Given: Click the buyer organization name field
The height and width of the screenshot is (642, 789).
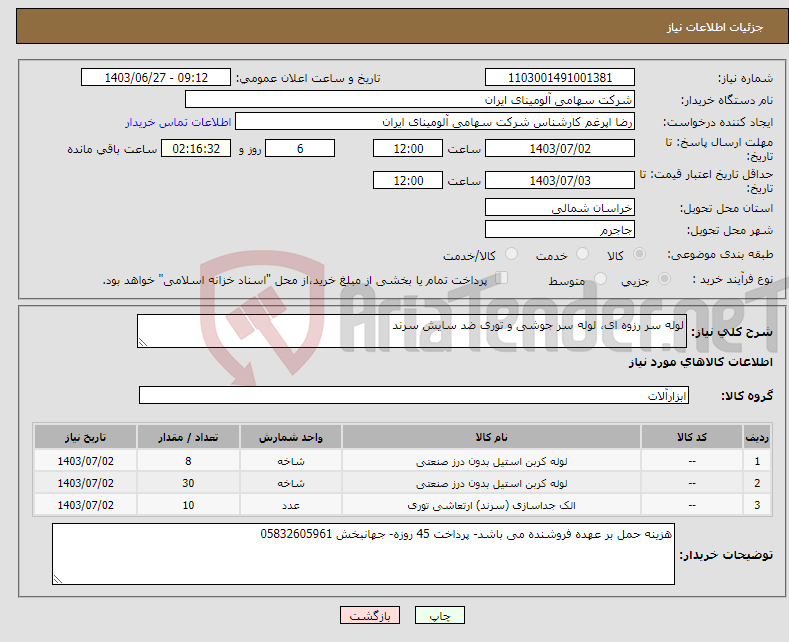Looking at the screenshot, I should pos(410,100).
